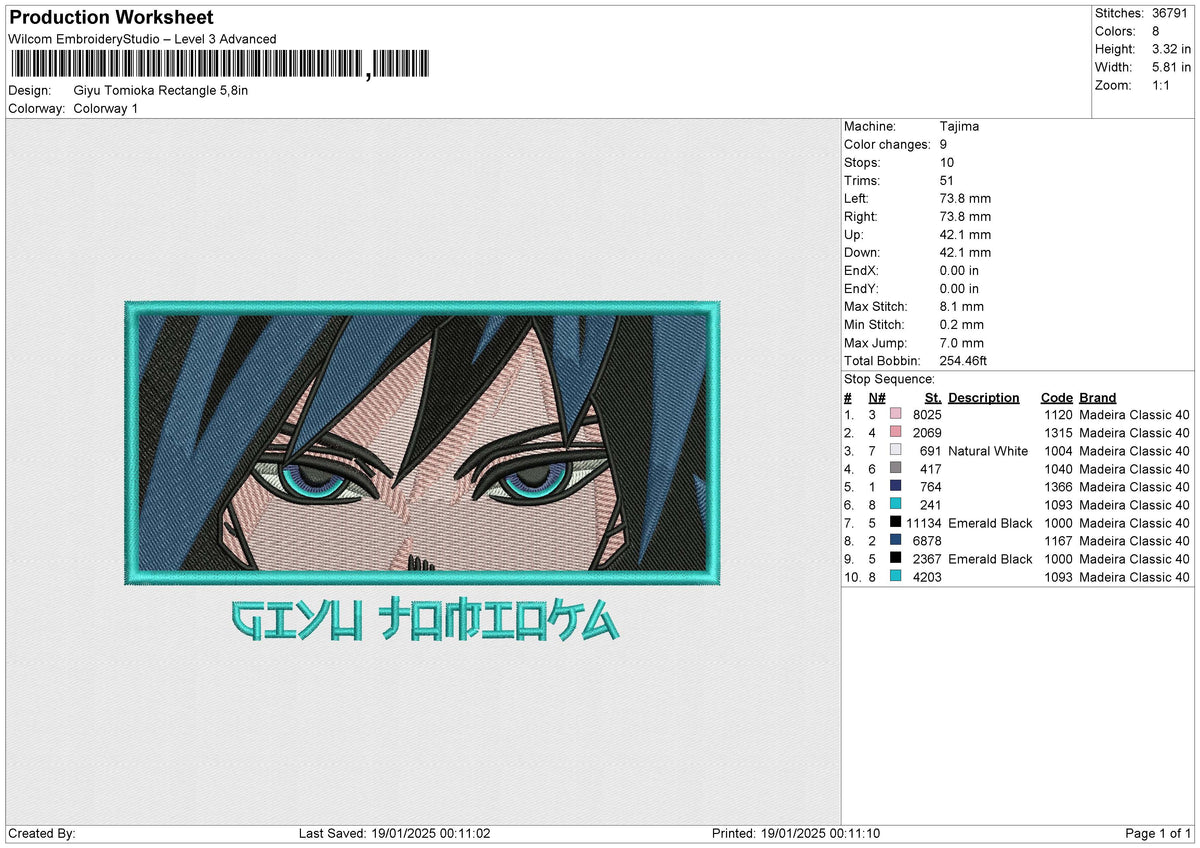The width and height of the screenshot is (1200, 848).
Task: Click the EndY value 0.00 in
Action: point(959,288)
